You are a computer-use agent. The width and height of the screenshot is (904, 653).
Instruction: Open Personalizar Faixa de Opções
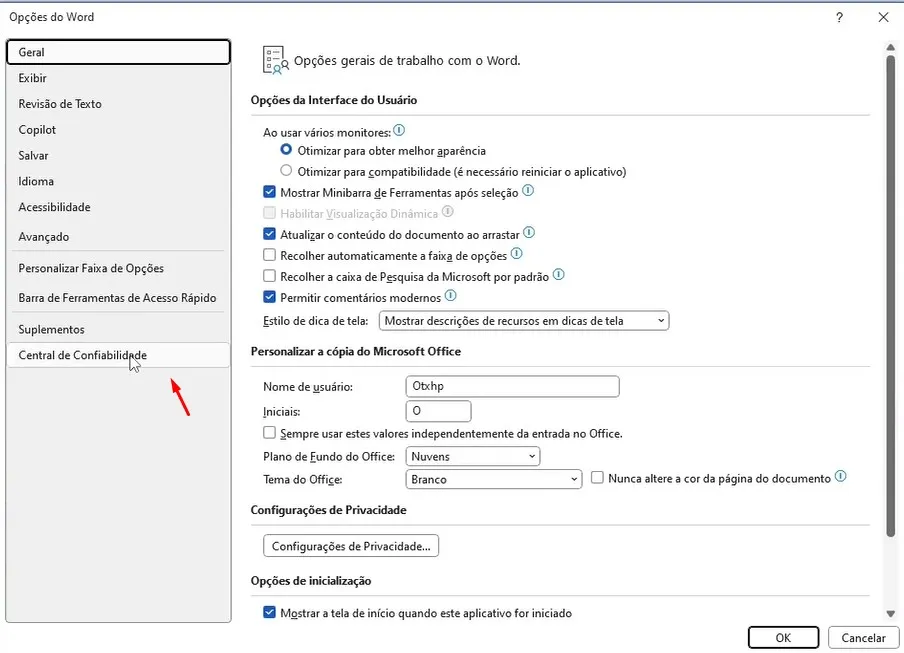click(118, 269)
